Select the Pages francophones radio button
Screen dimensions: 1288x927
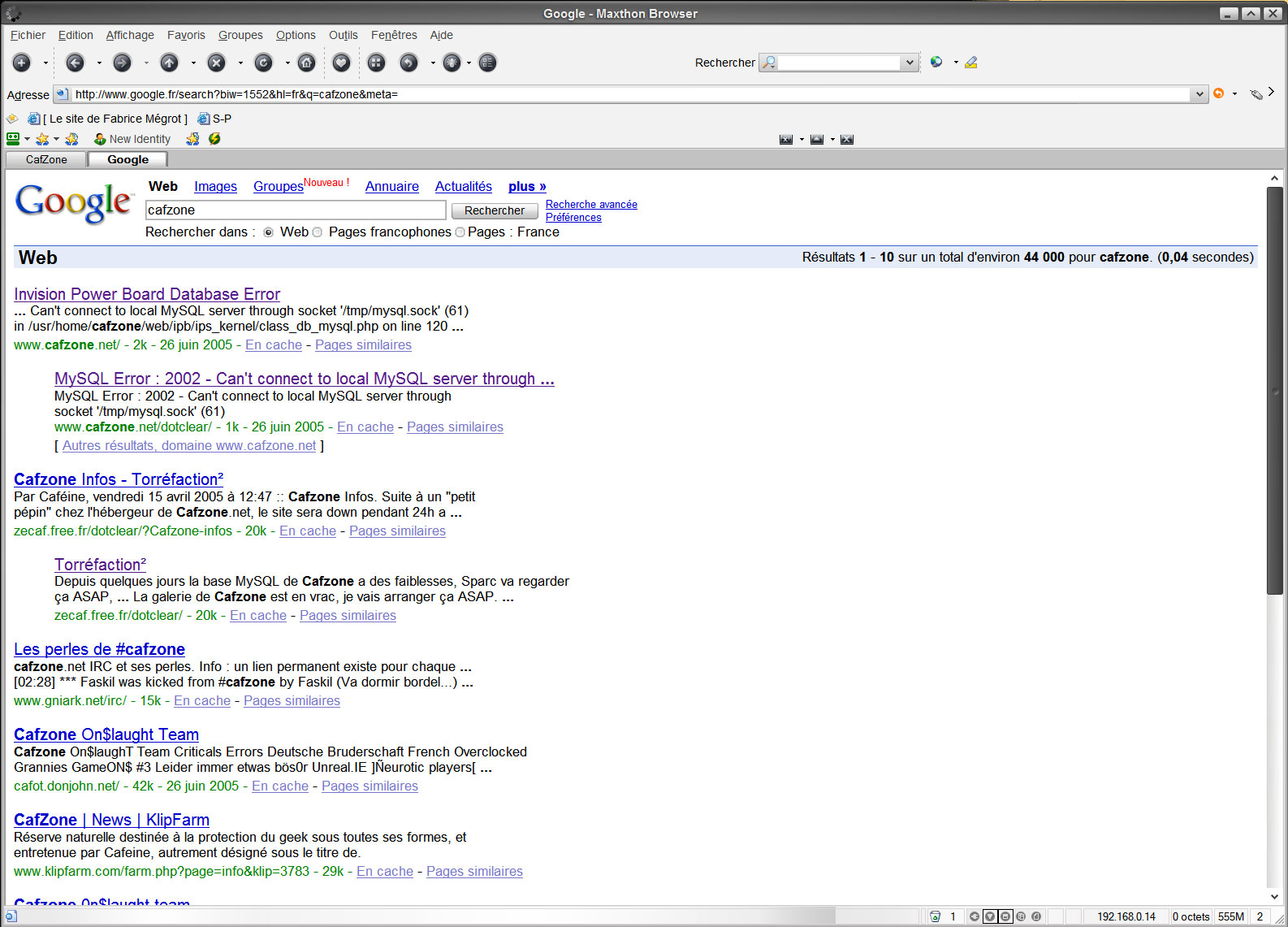pyautogui.click(x=318, y=232)
